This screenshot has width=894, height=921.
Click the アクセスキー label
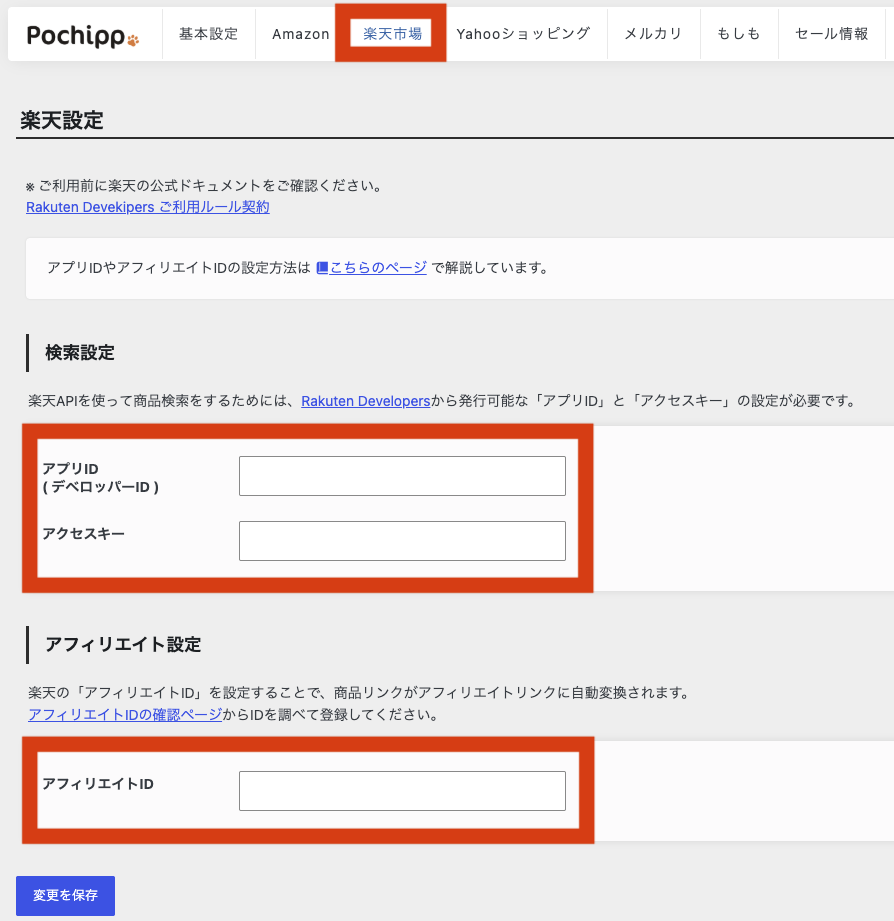[x=83, y=534]
